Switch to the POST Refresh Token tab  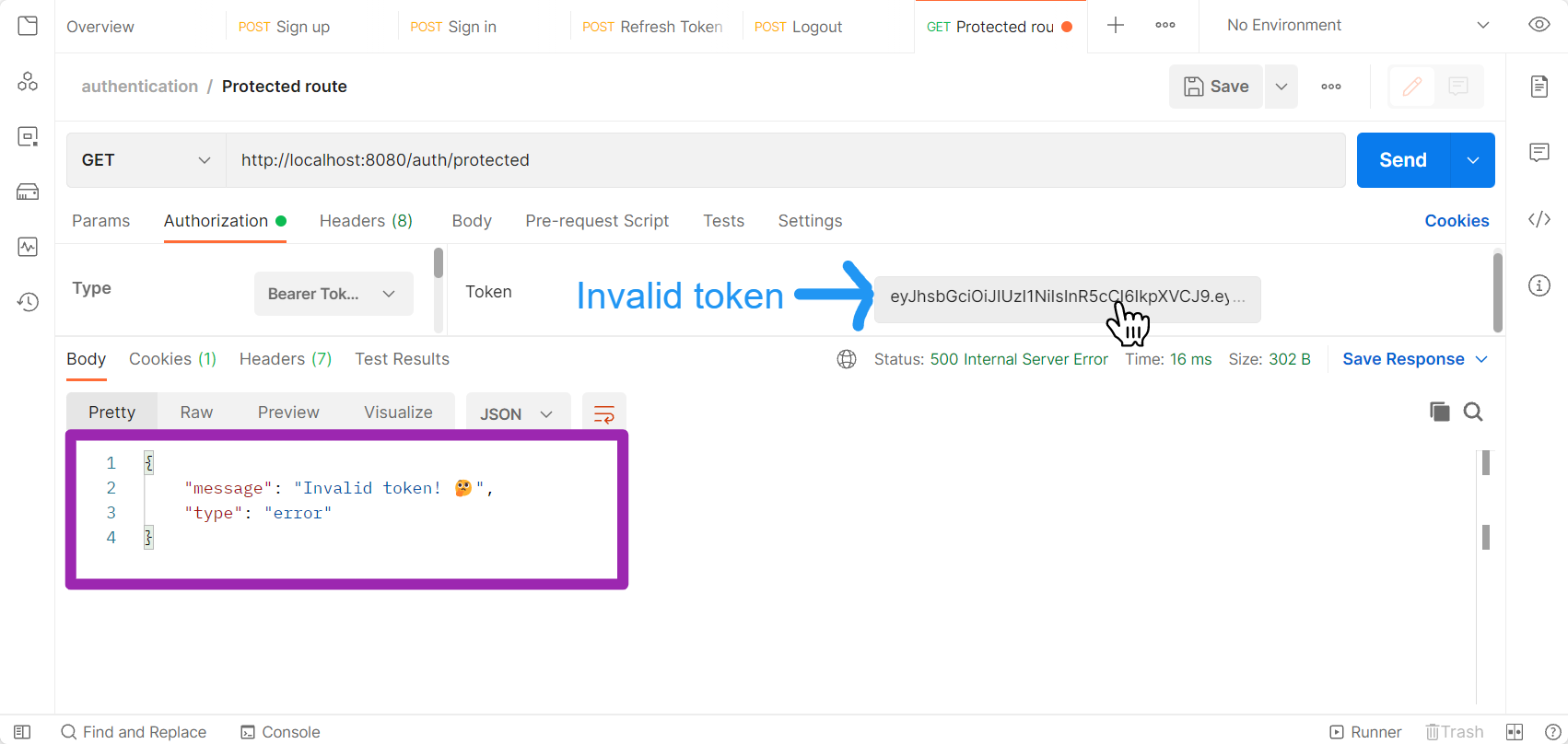(x=652, y=27)
